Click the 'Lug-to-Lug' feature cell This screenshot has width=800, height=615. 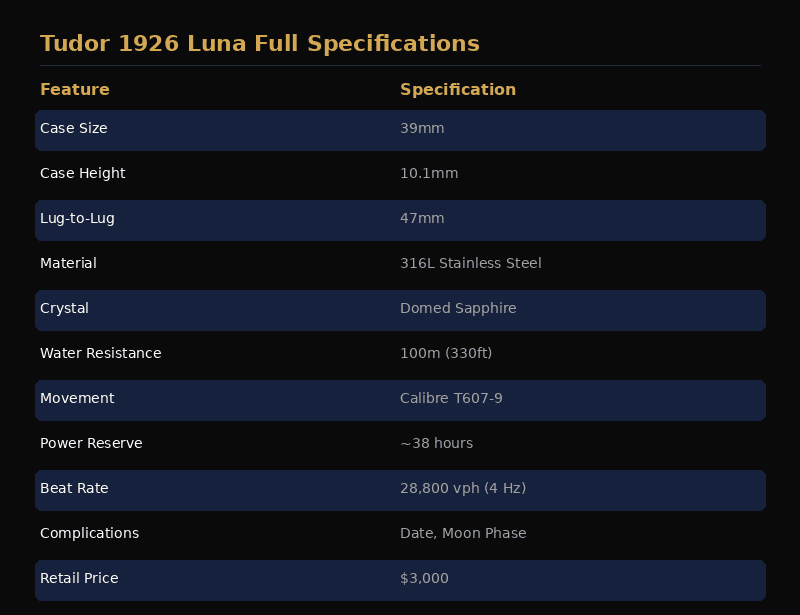point(78,218)
